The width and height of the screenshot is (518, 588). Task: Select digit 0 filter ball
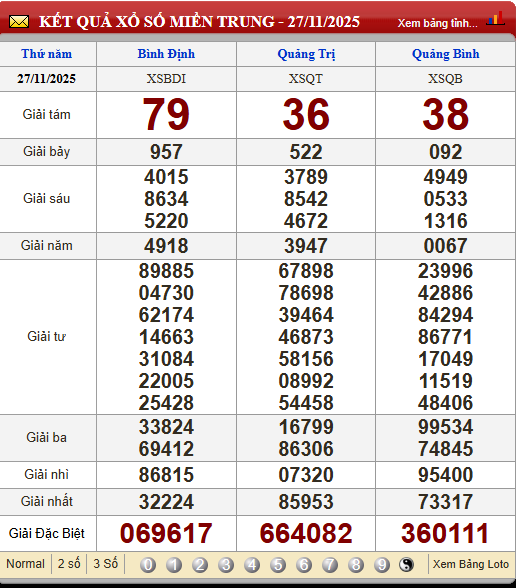pos(148,565)
